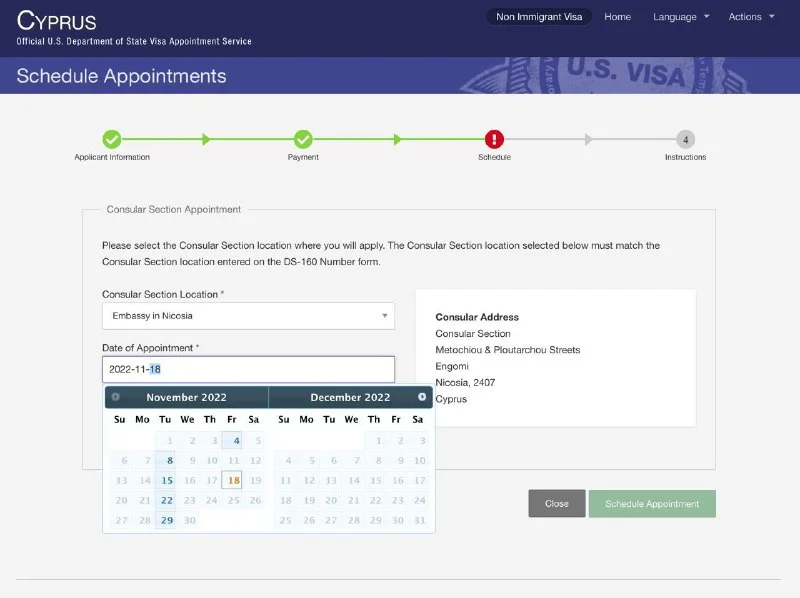
Task: Choose the highlighted November 18 date
Action: pos(232,480)
